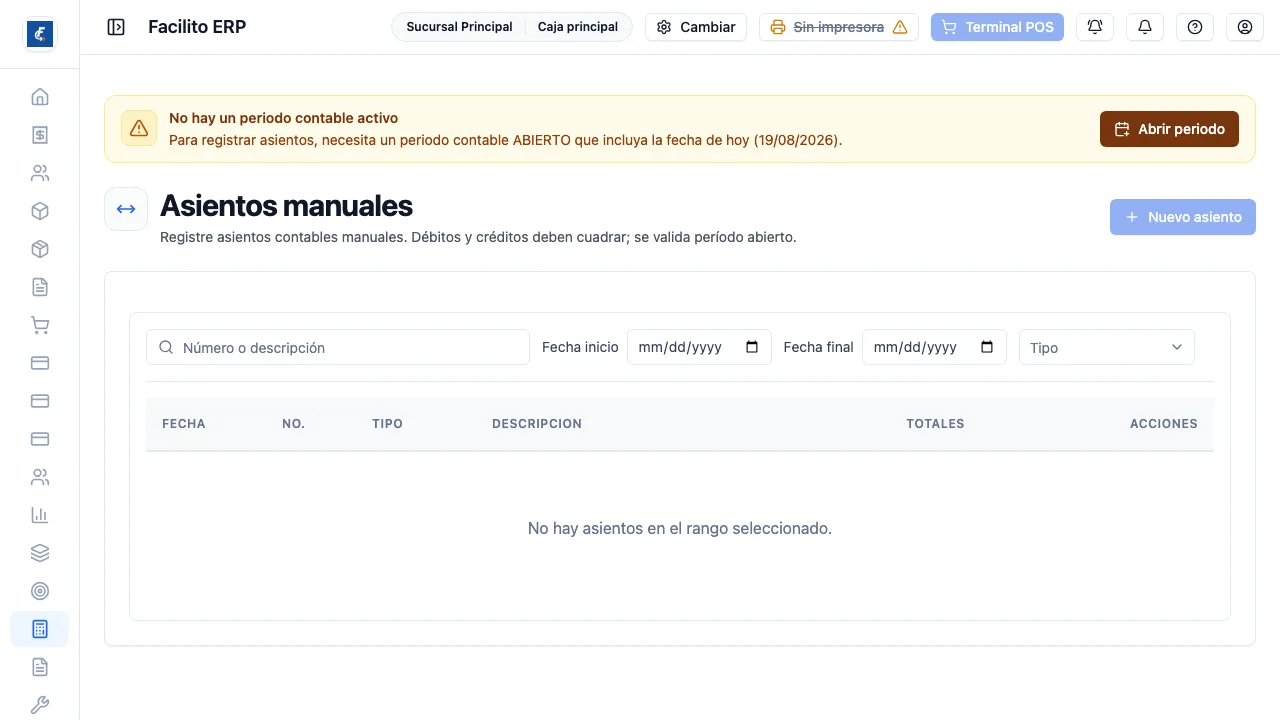Open the calendar picker in the Fecha inicio field

pos(753,347)
